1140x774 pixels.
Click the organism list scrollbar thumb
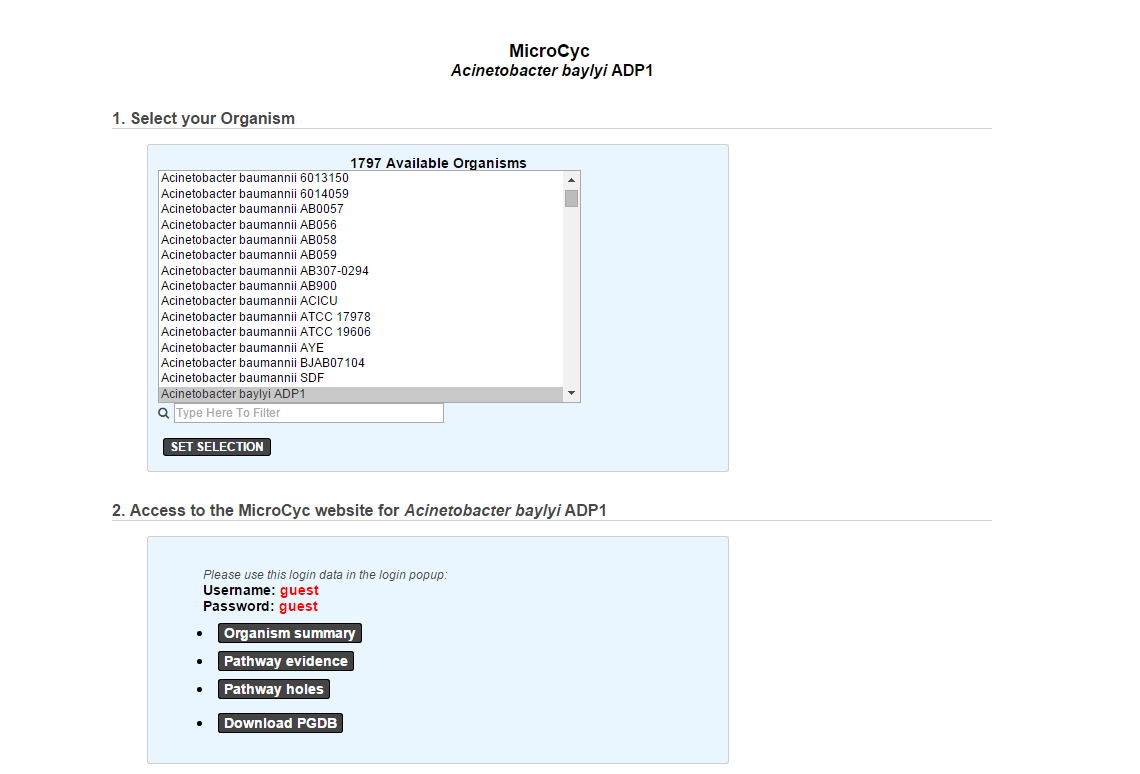pyautogui.click(x=571, y=198)
